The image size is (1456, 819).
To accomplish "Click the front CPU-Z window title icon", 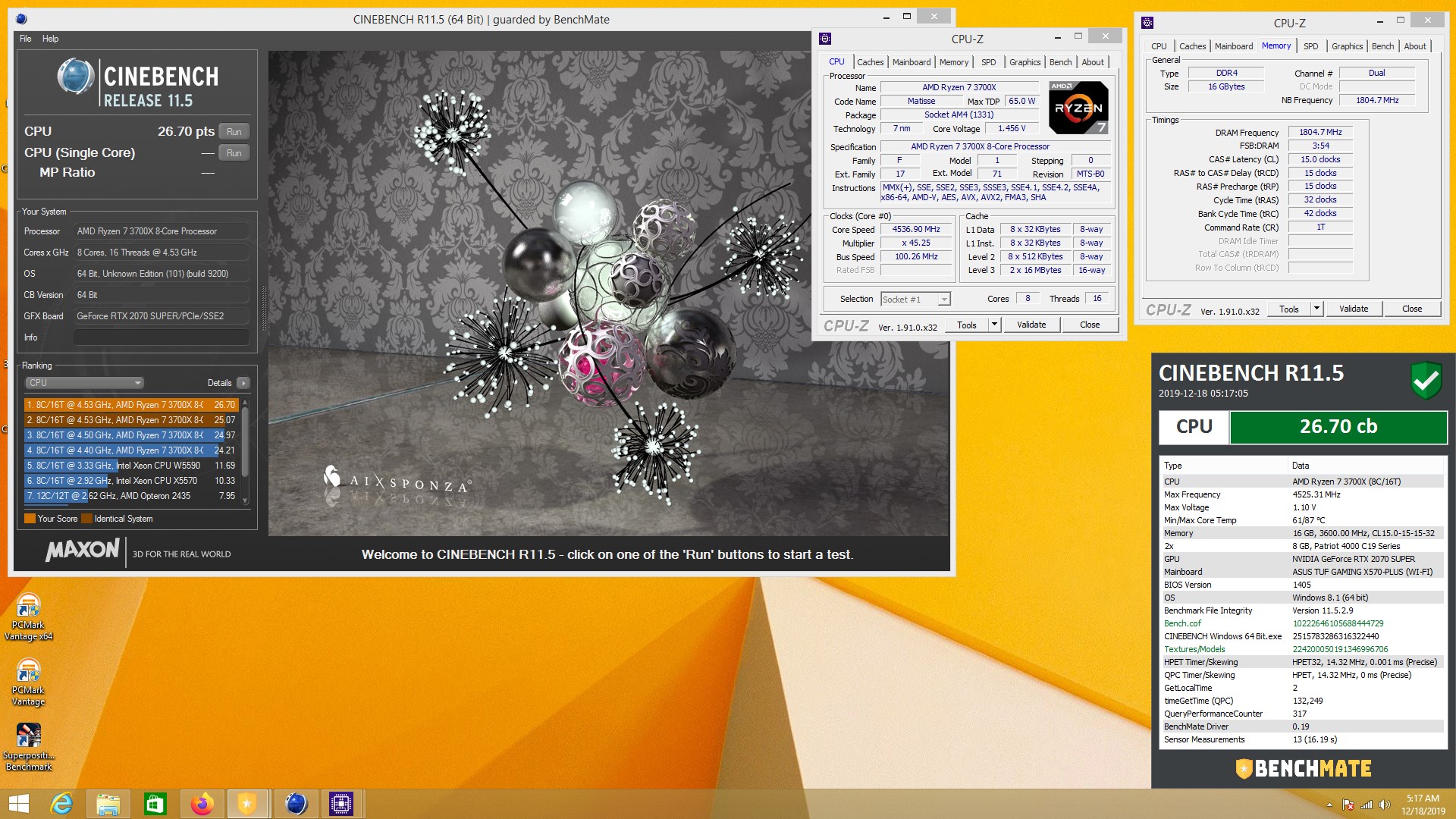I will [x=825, y=39].
